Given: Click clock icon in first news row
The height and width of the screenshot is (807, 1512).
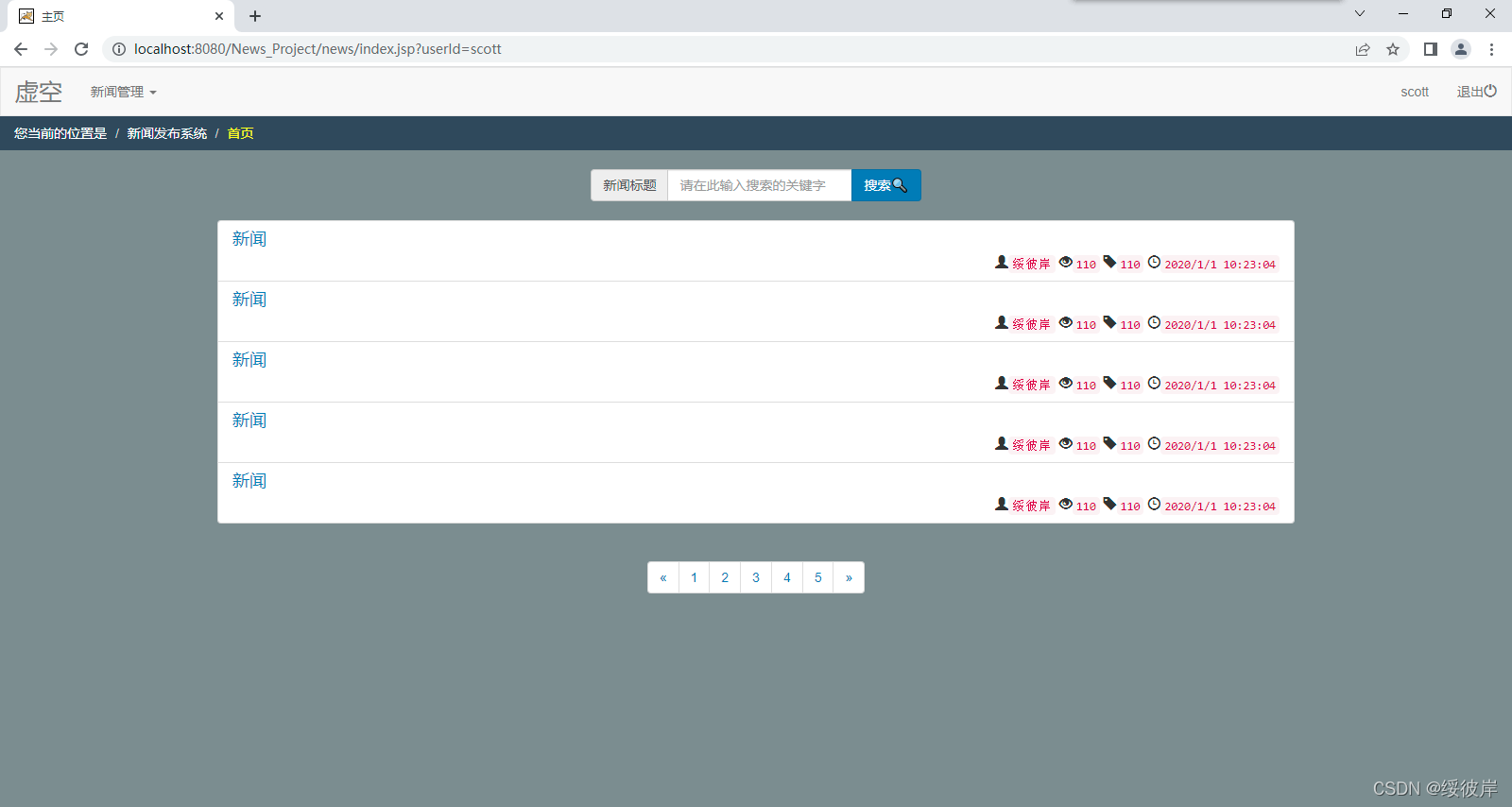Looking at the screenshot, I should coord(1154,262).
